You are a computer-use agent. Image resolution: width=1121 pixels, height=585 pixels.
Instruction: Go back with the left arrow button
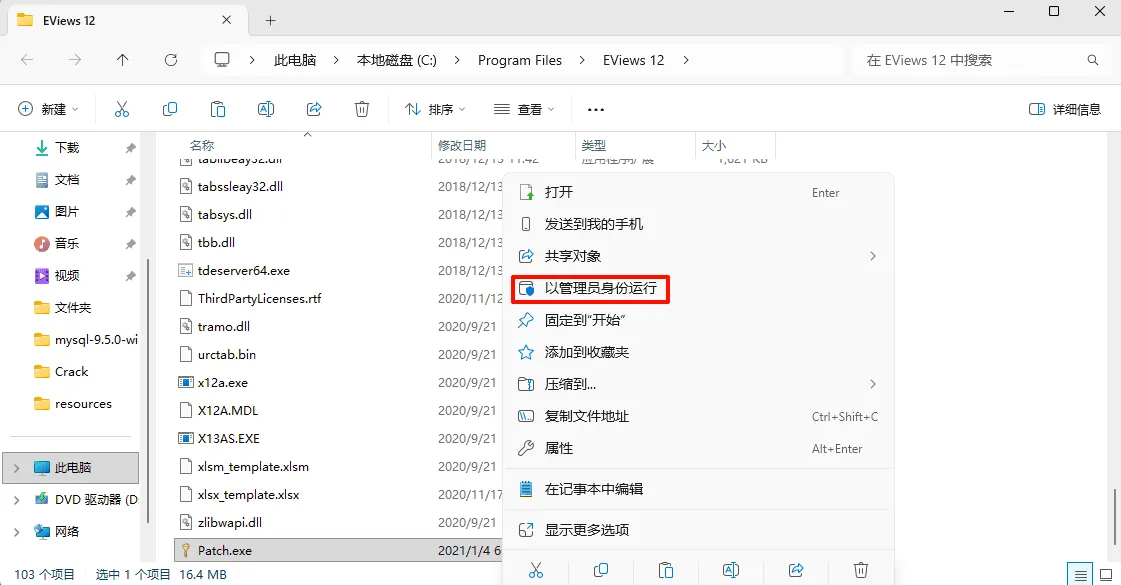click(27, 60)
